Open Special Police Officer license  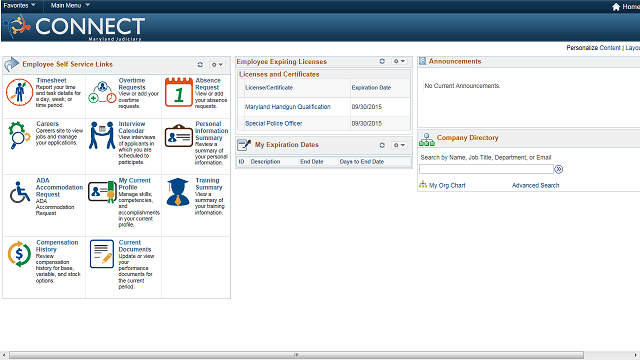coord(273,123)
